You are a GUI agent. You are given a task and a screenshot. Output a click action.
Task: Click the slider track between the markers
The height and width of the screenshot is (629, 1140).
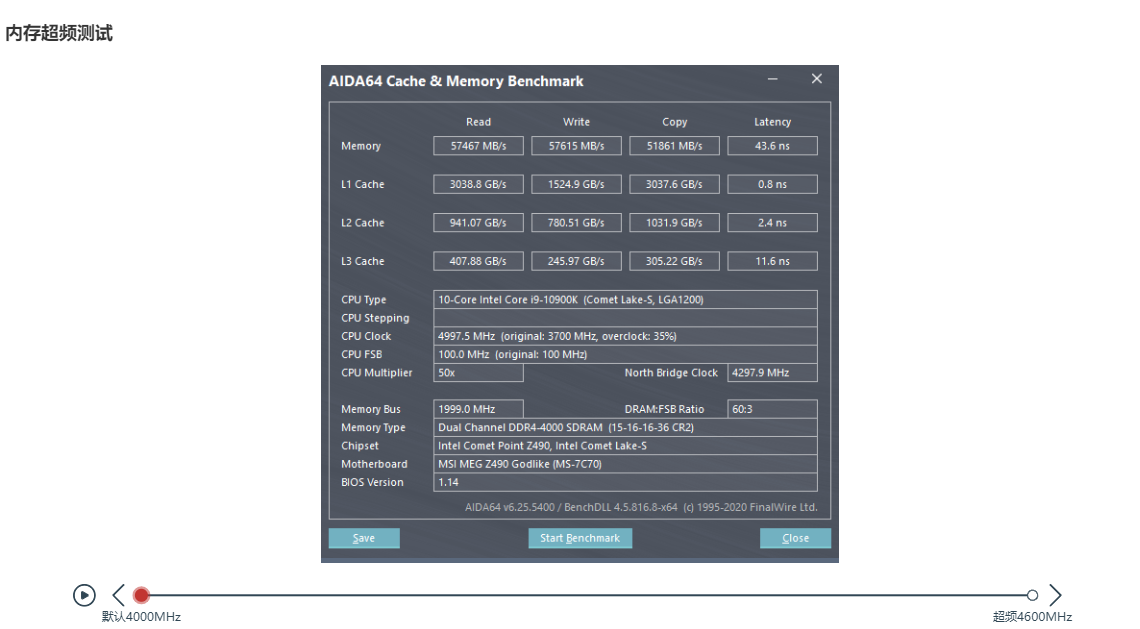pyautogui.click(x=587, y=596)
